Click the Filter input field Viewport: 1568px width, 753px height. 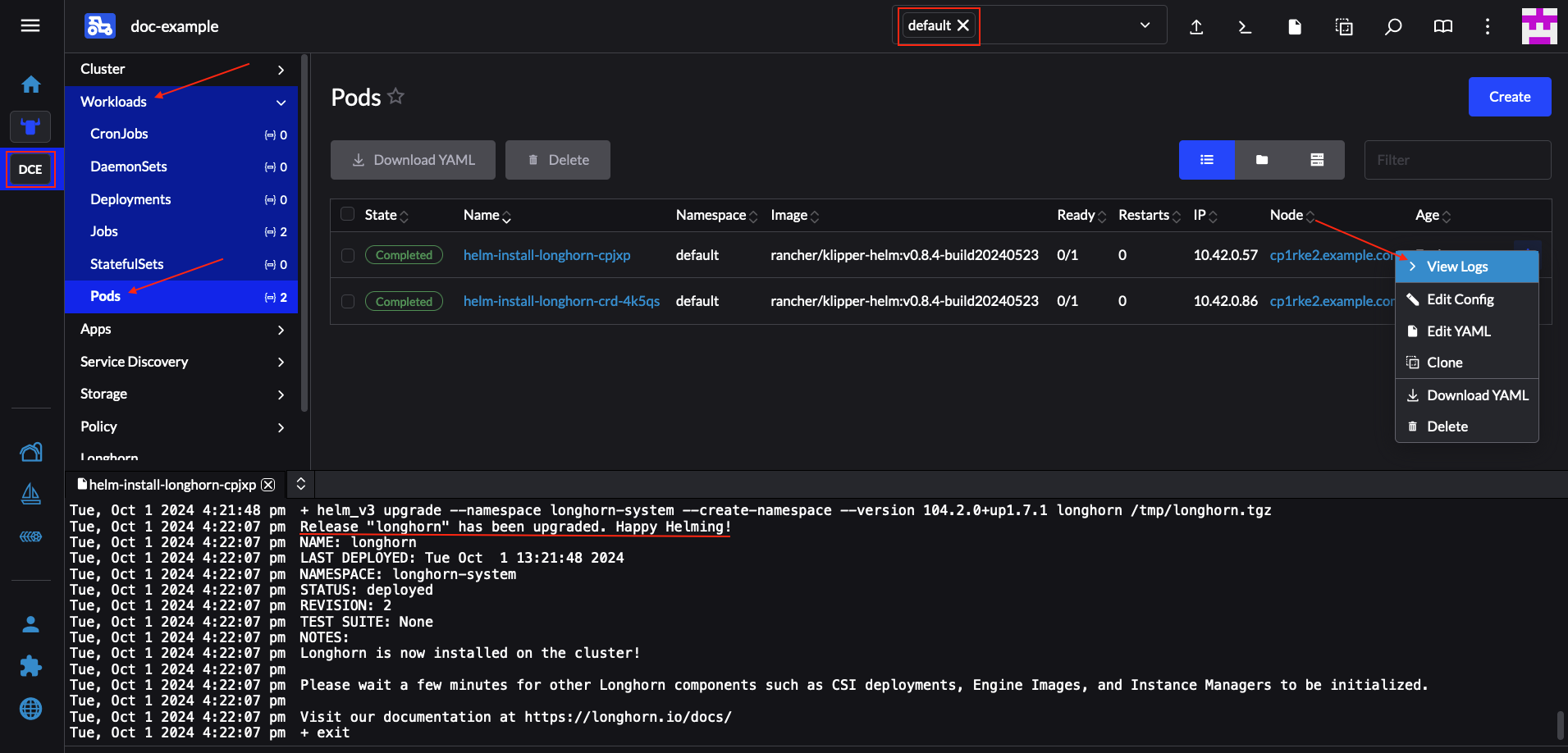(x=1456, y=160)
